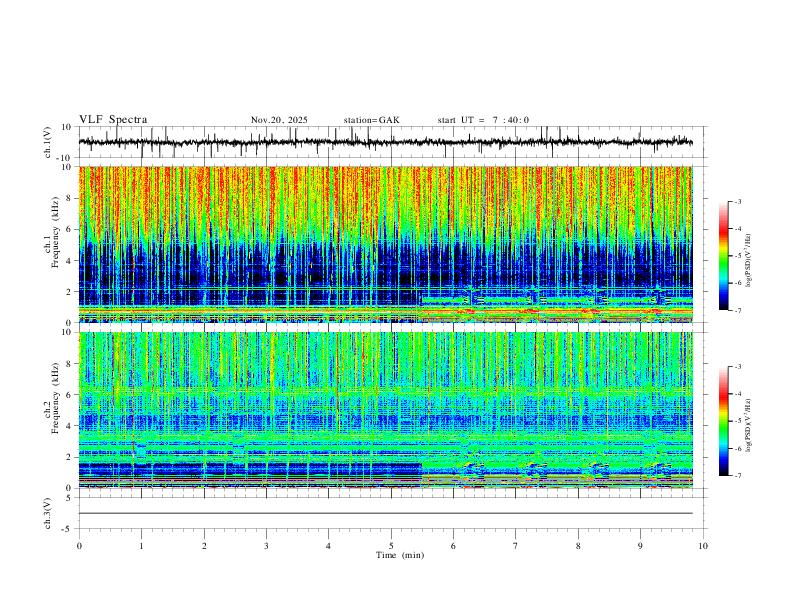Screen dimensions: 792x612
Task: Click the time axis tick label '9'
Action: point(640,546)
